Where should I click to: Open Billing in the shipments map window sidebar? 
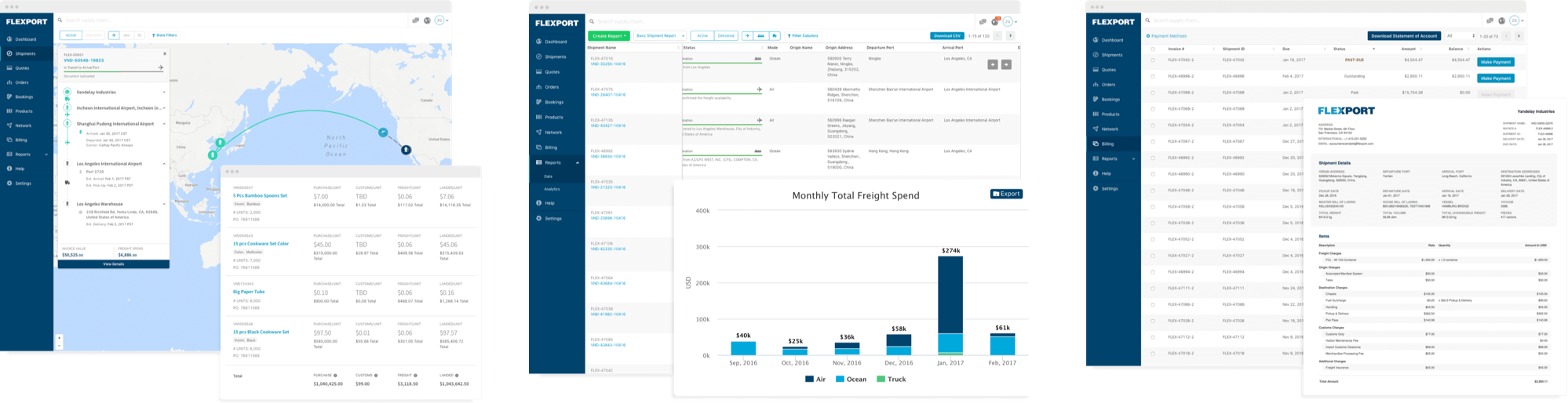pos(21,140)
